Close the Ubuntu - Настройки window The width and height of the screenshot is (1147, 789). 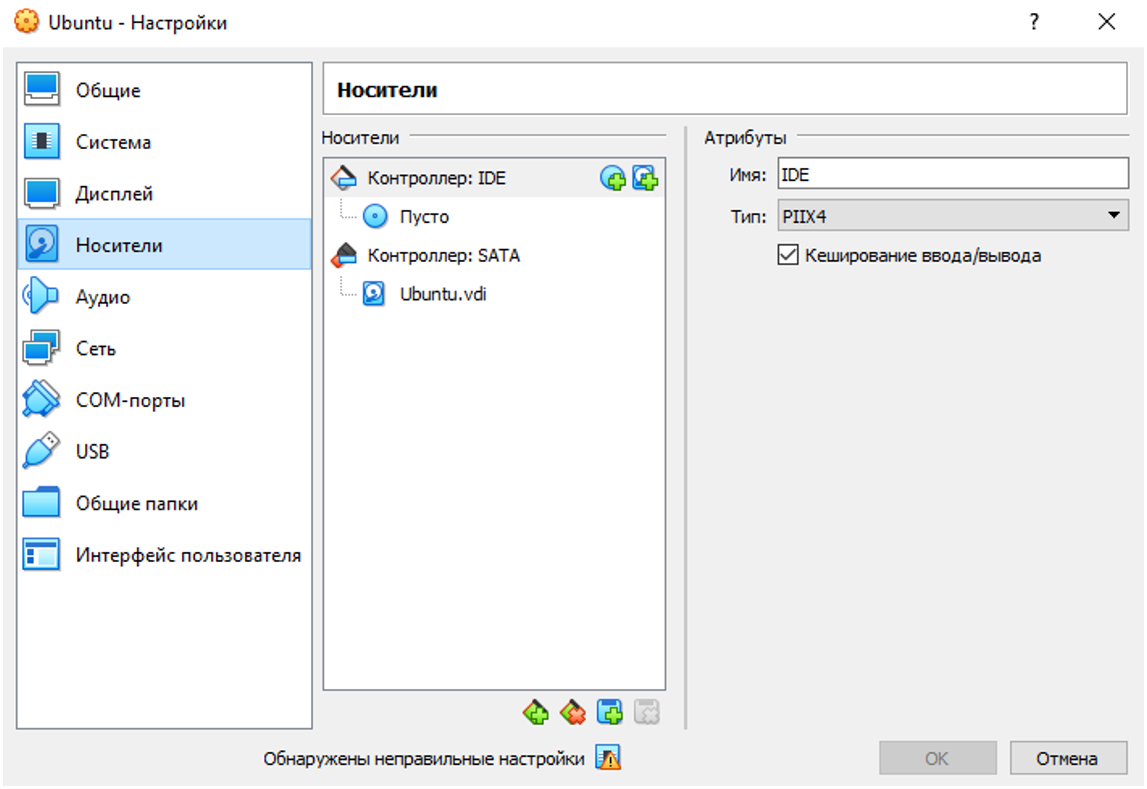[x=1107, y=22]
